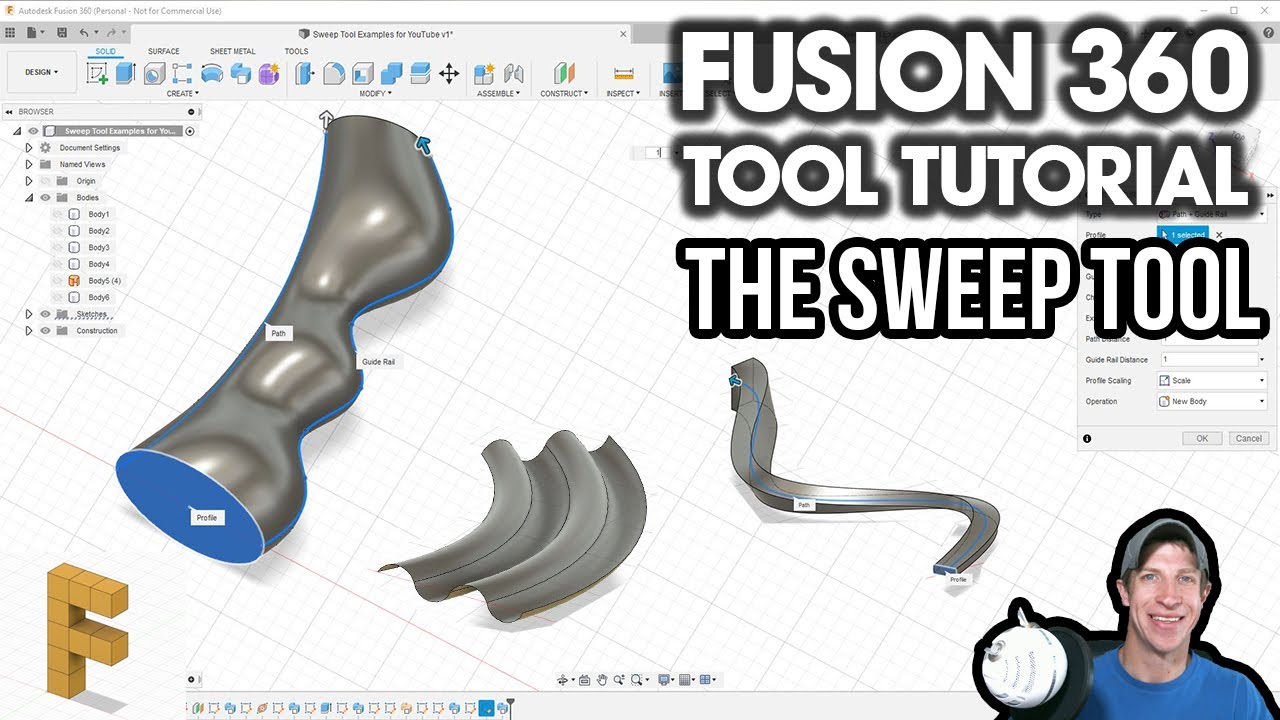1280x720 pixels.
Task: Open the MODIFY dropdown menu
Action: tap(375, 94)
